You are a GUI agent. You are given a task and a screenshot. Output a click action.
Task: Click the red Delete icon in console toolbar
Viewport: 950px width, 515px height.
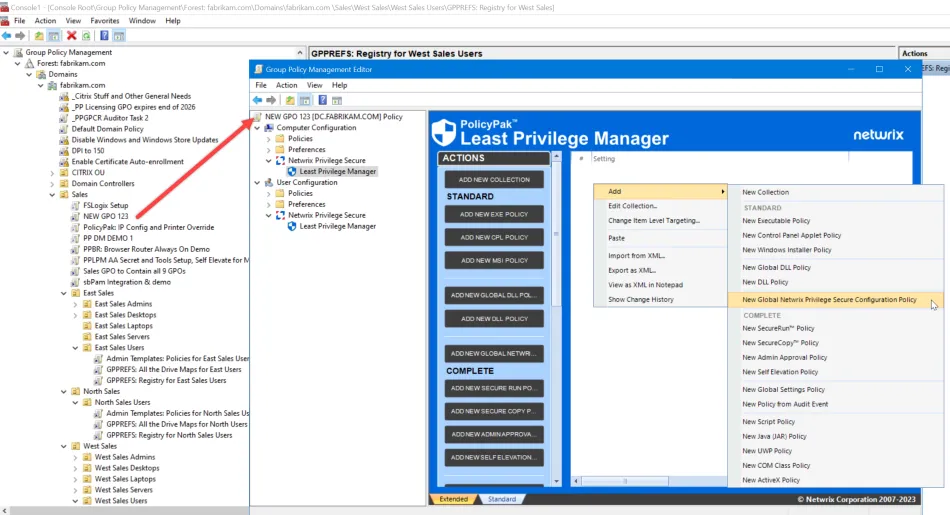point(71,36)
